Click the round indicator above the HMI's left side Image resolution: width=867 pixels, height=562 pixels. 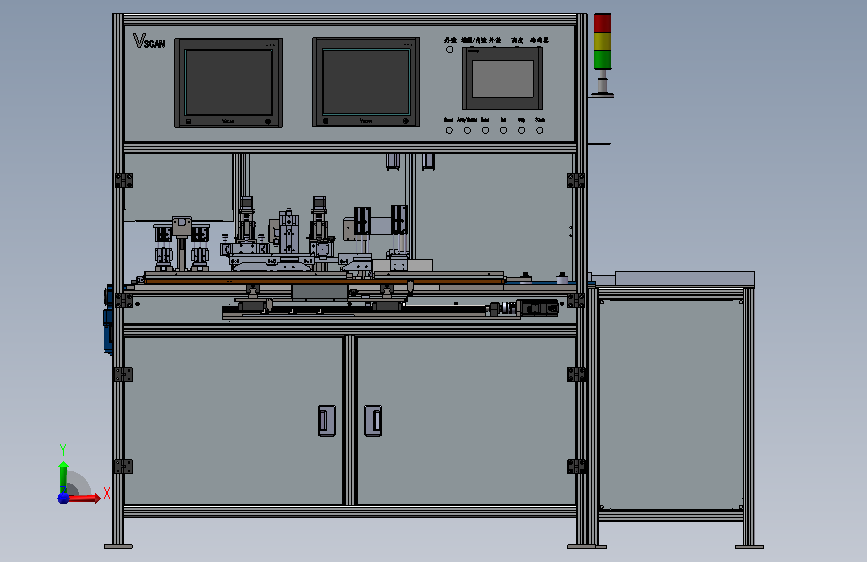[x=450, y=50]
